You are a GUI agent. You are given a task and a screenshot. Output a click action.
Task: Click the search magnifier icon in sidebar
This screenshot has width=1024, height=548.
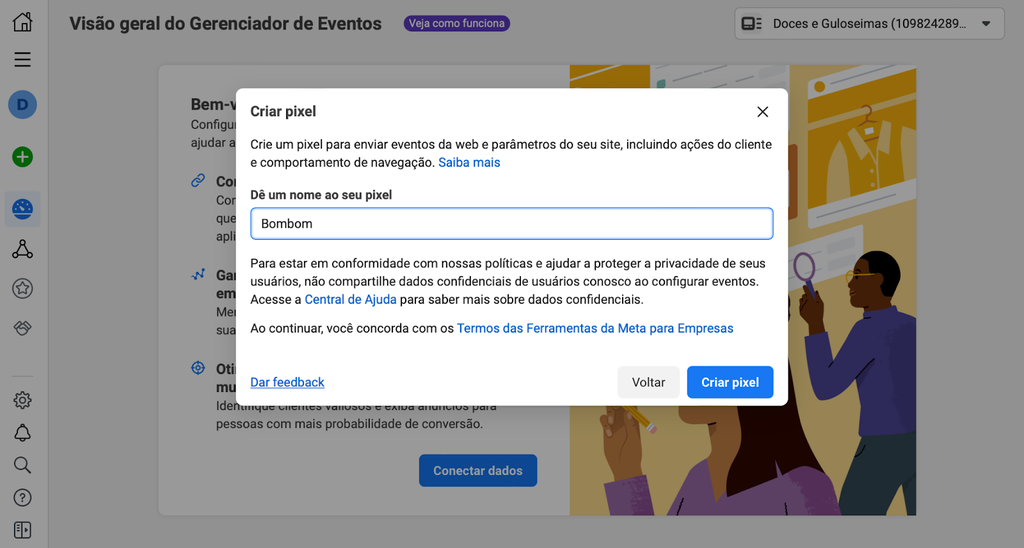(22, 465)
